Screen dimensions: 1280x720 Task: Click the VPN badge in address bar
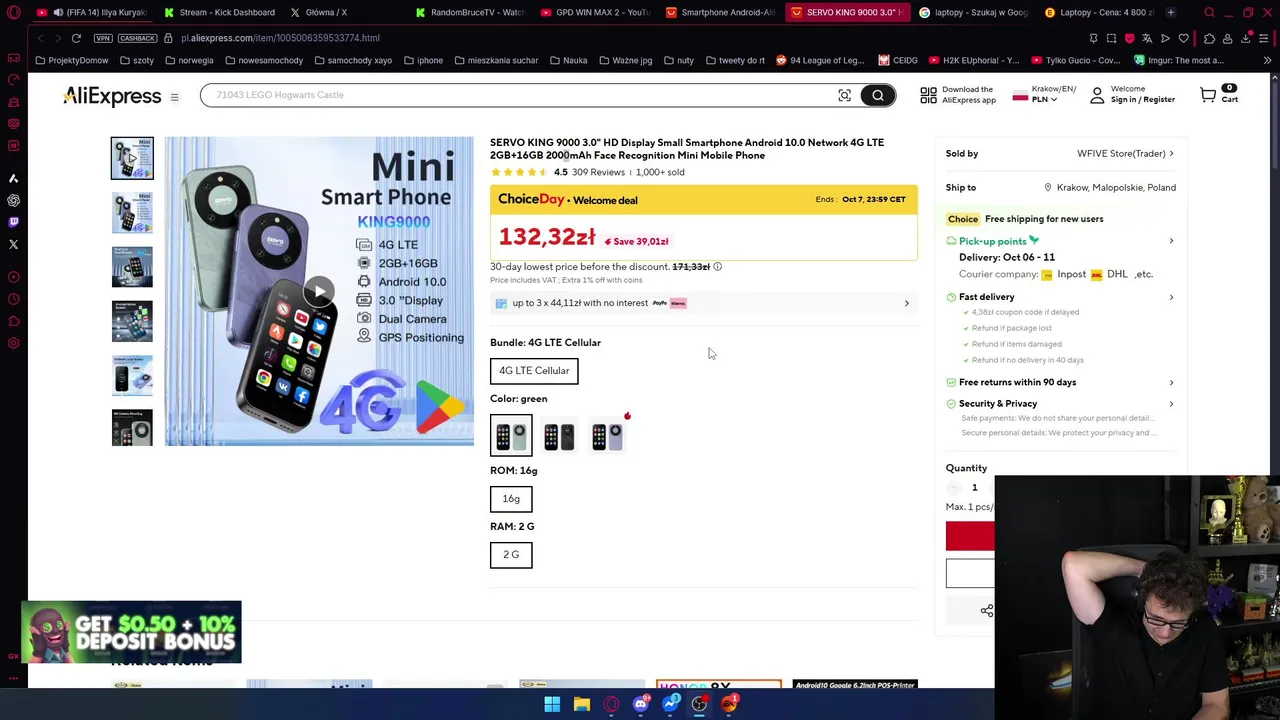(x=103, y=38)
